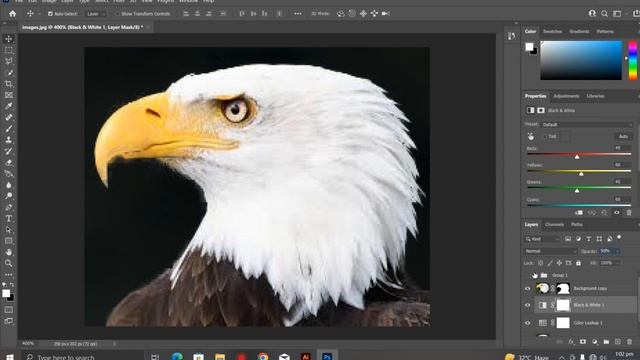Hide the Background copy layer
The width and height of the screenshot is (640, 360).
point(527,289)
